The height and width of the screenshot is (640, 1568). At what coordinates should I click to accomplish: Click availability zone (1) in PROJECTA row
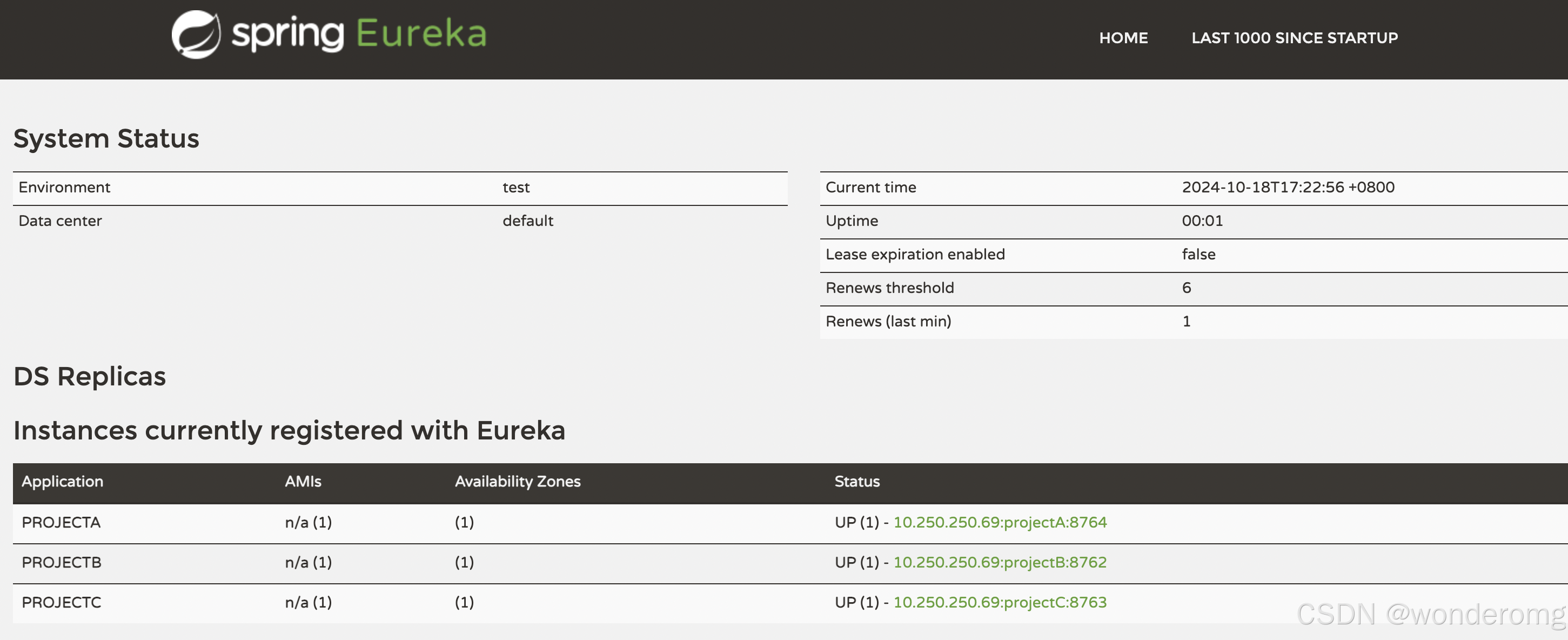point(464,523)
